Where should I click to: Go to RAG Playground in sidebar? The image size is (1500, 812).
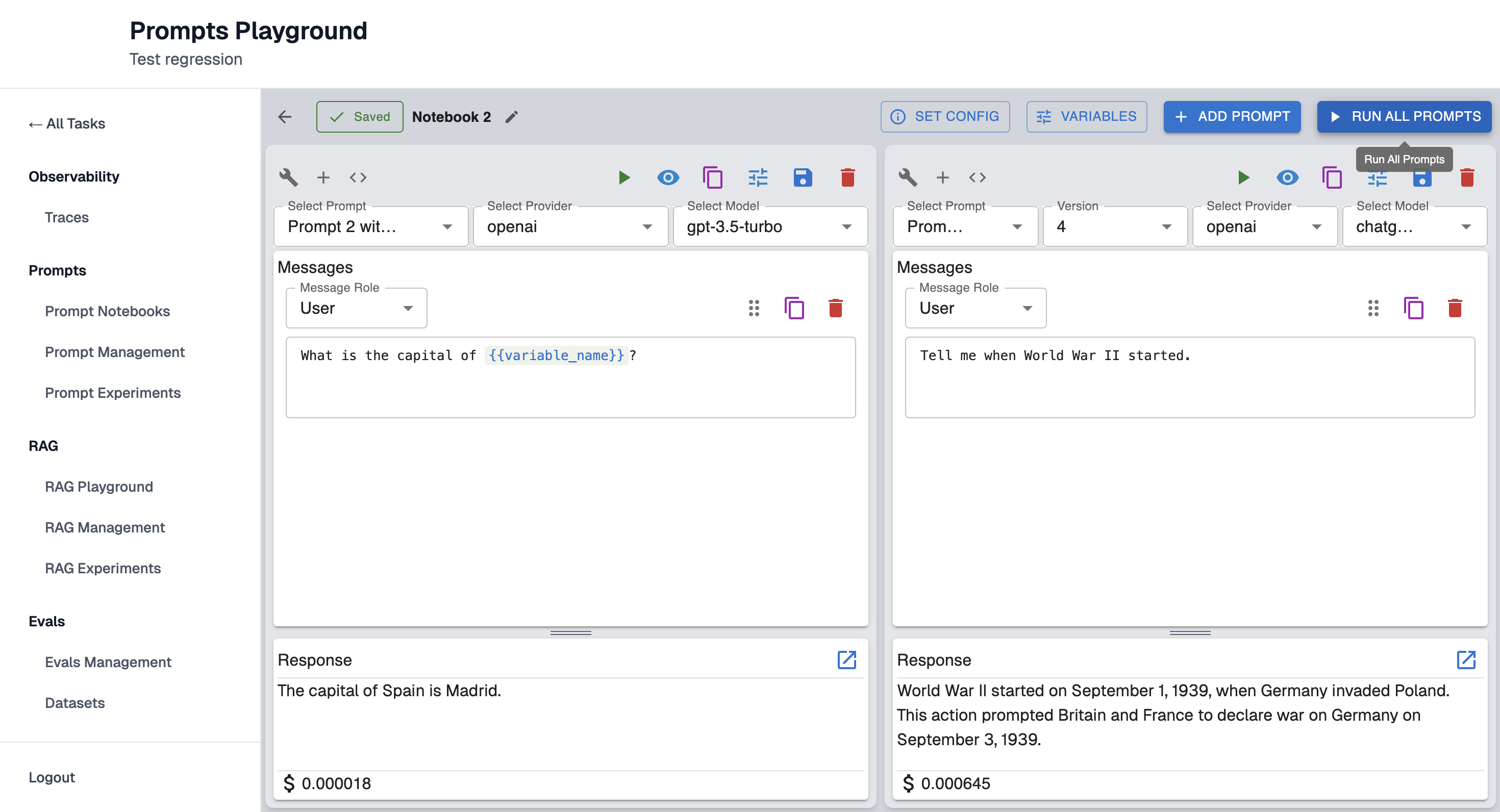(x=99, y=486)
